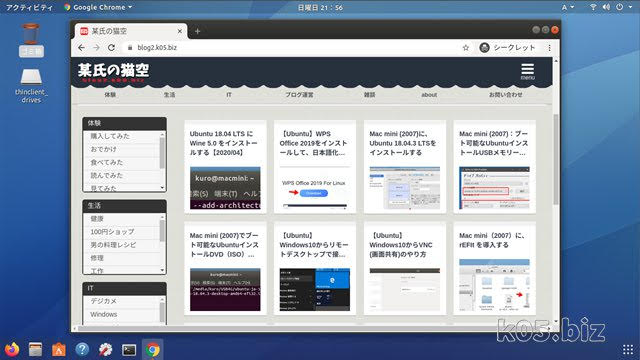The image size is (640, 360).
Task: Select the 雑談 navigation item
Action: click(369, 95)
